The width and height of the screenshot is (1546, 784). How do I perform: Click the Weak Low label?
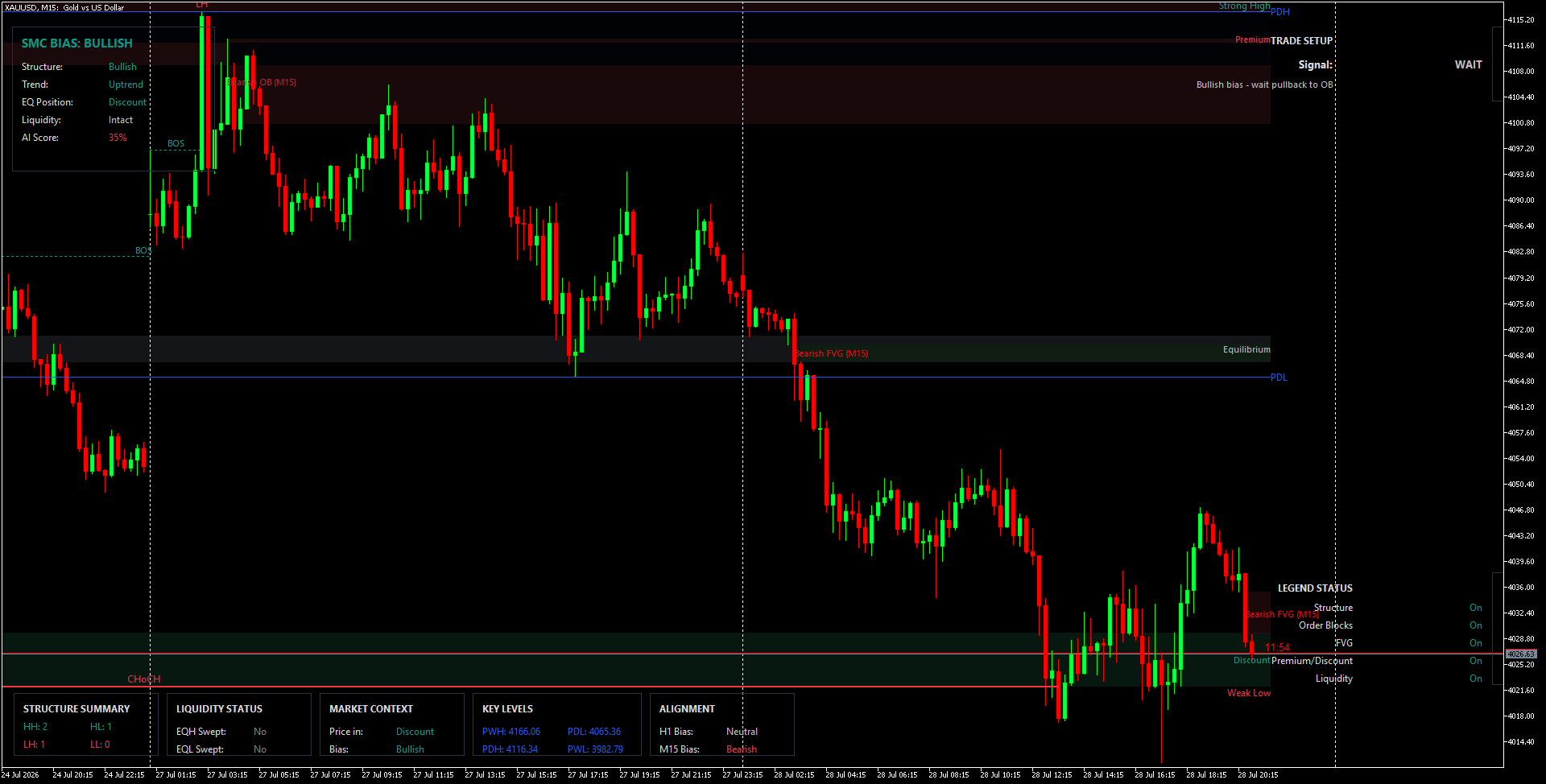click(x=1249, y=693)
